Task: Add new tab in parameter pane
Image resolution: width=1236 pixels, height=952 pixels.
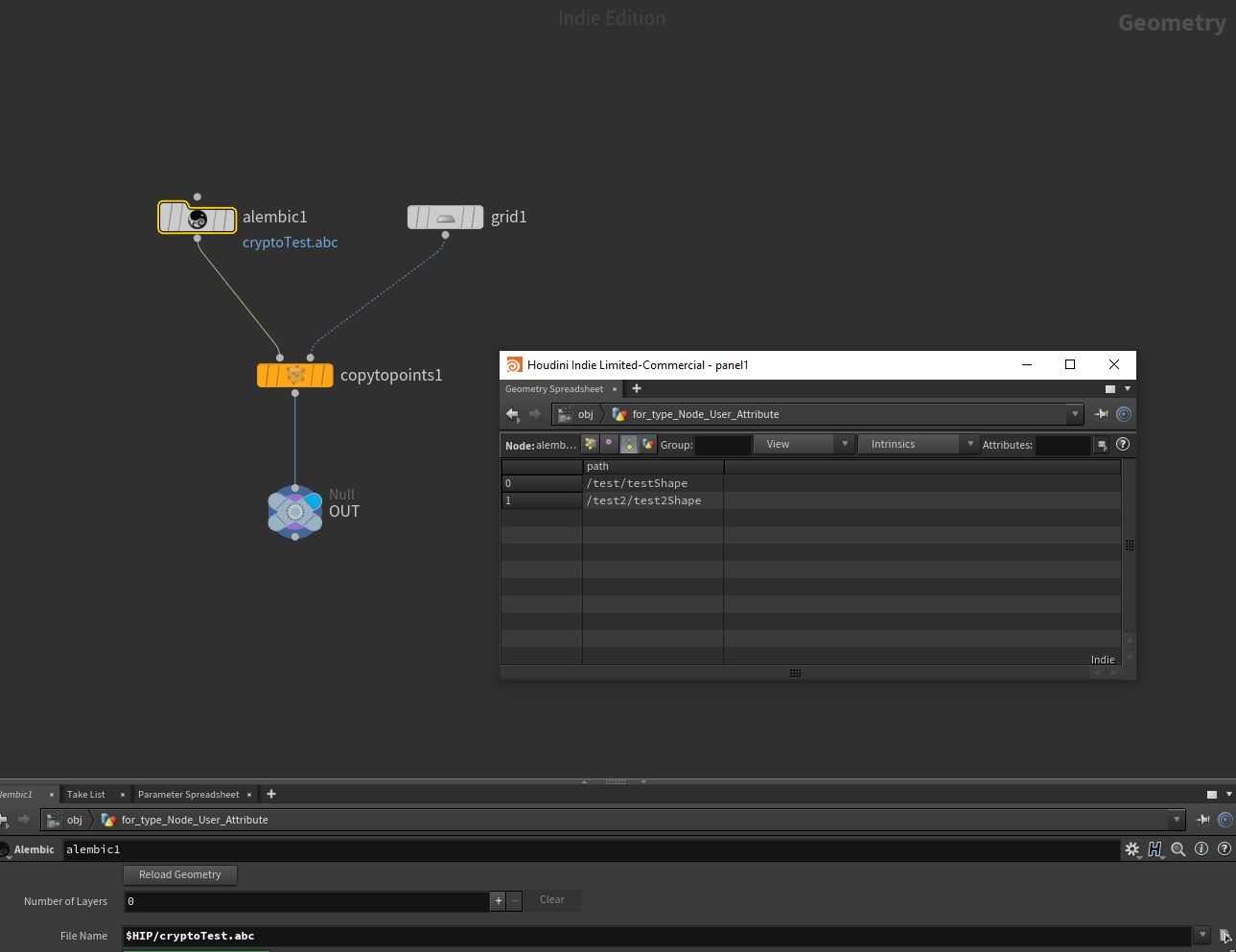Action: click(x=271, y=794)
